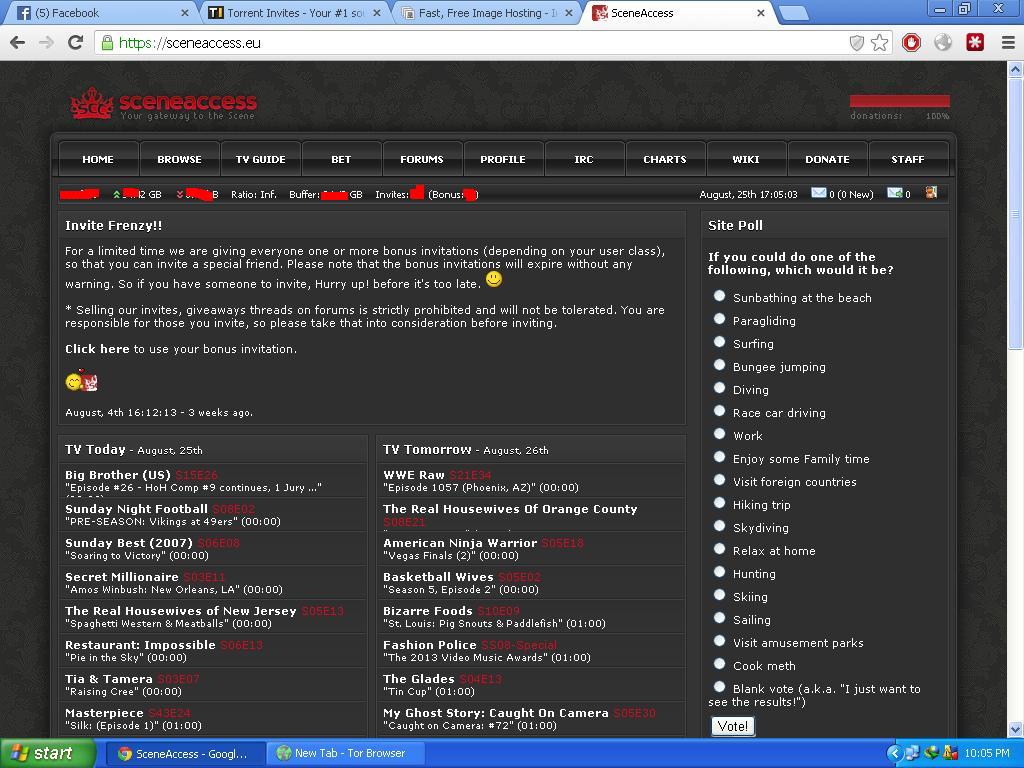Click the taskbar clock showing 10:05 PM
Image resolution: width=1024 pixels, height=768 pixels.
(x=987, y=753)
